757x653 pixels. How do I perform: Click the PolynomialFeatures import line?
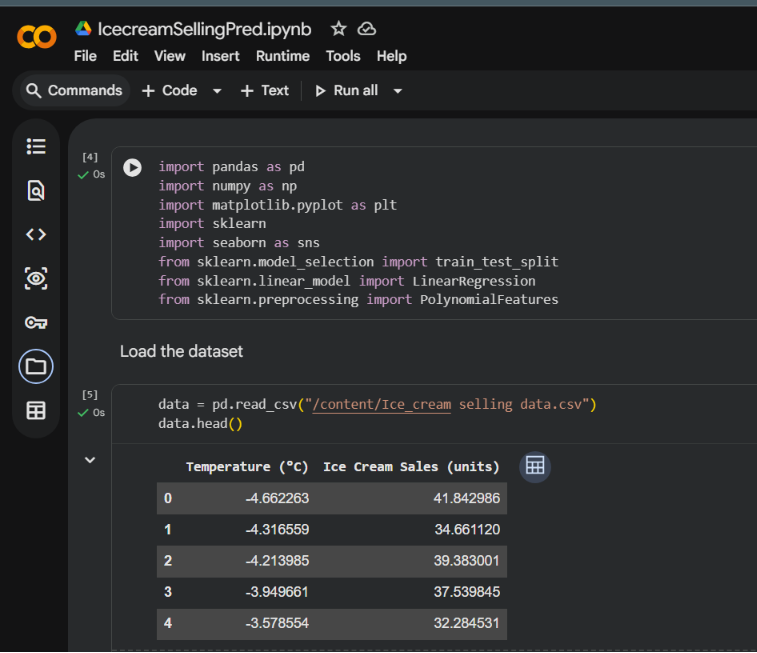click(358, 300)
